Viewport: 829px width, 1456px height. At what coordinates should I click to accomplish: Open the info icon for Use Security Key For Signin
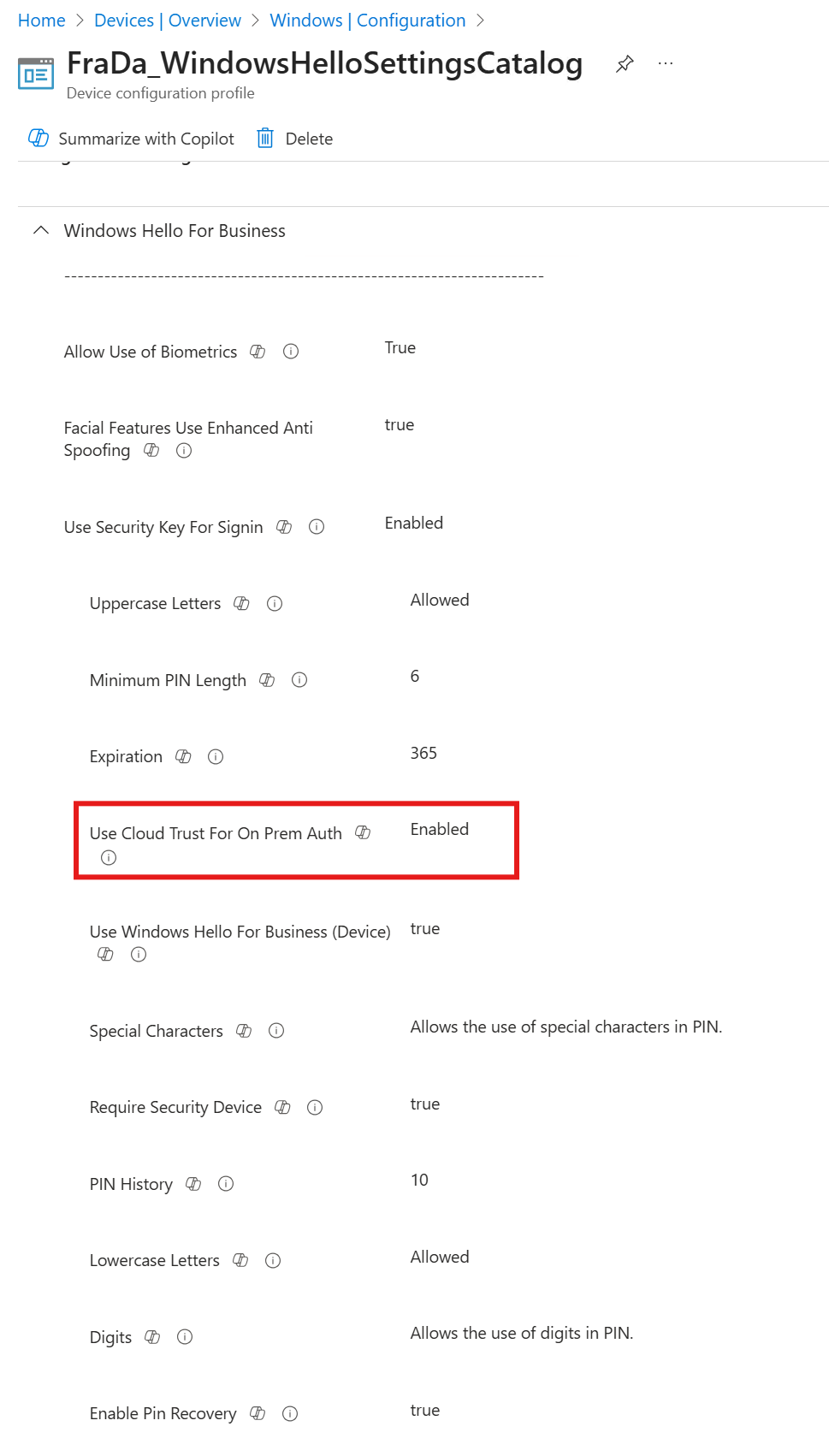pos(316,527)
